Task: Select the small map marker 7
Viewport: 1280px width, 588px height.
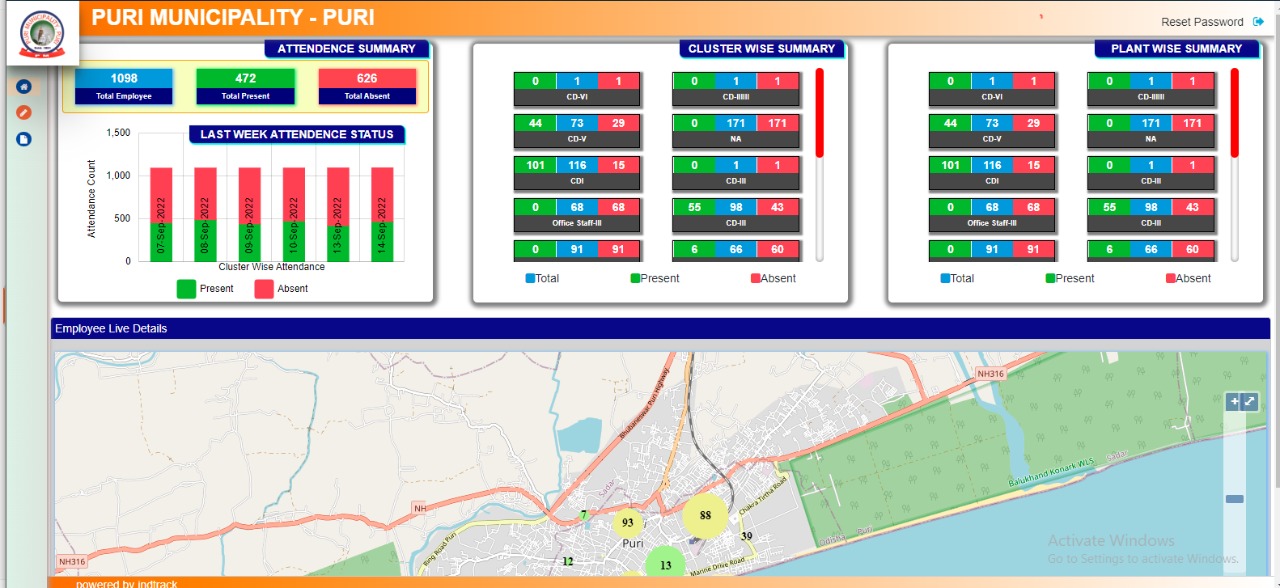Action: tap(584, 516)
